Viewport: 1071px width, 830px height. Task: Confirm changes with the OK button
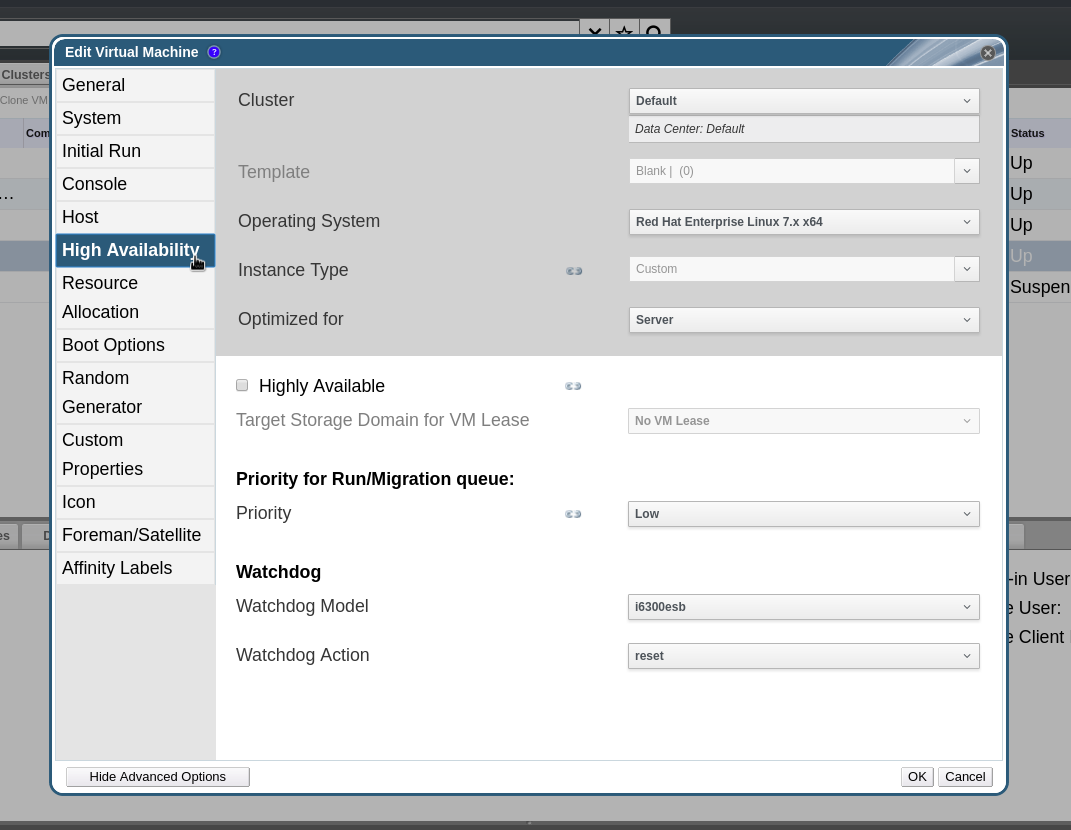click(x=916, y=776)
